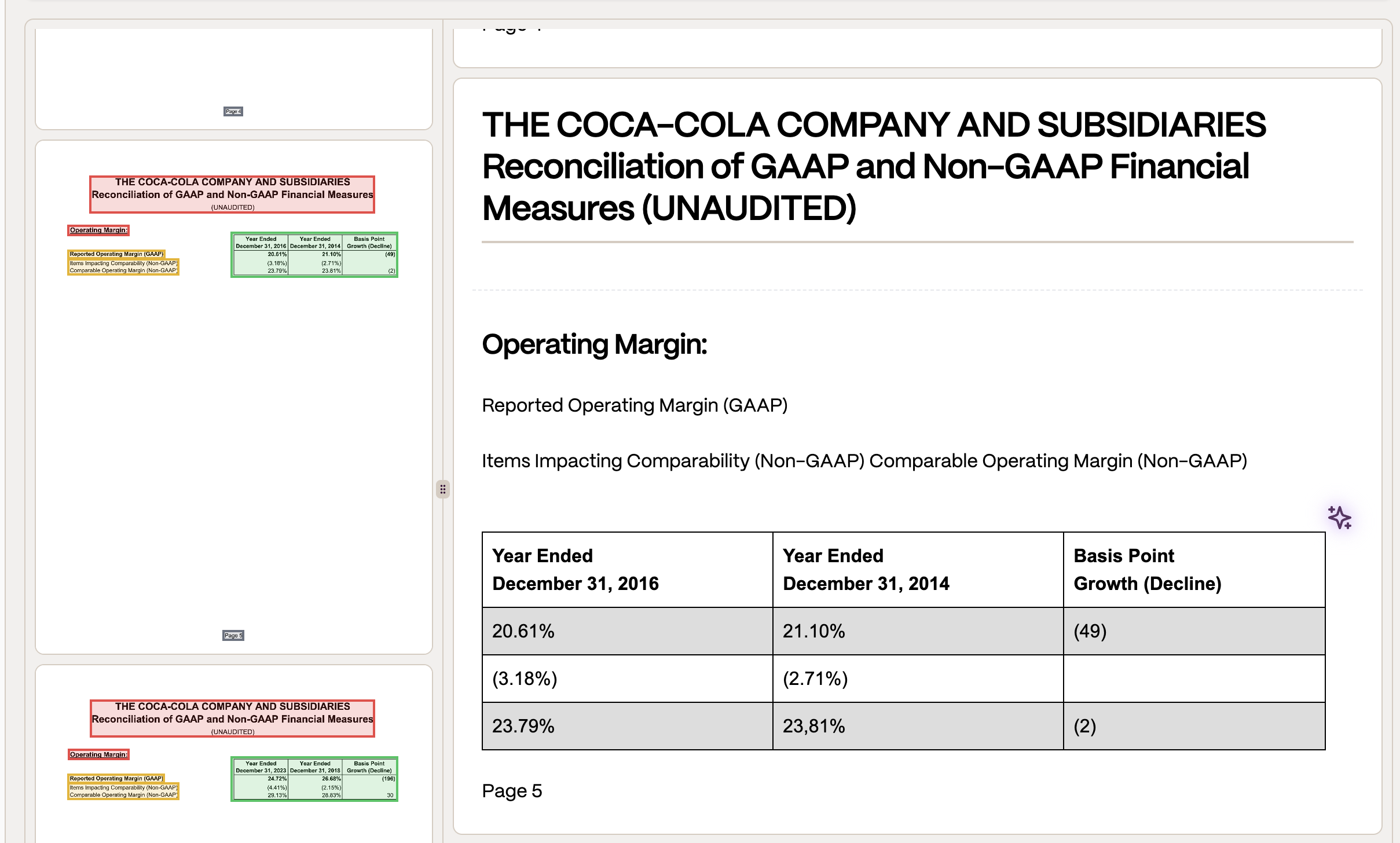The image size is (1400, 843).
Task: Click 'THE COCA-COLA COMPANY AND SUBSIDIARIES' heading in parsed output
Action: tap(874, 124)
